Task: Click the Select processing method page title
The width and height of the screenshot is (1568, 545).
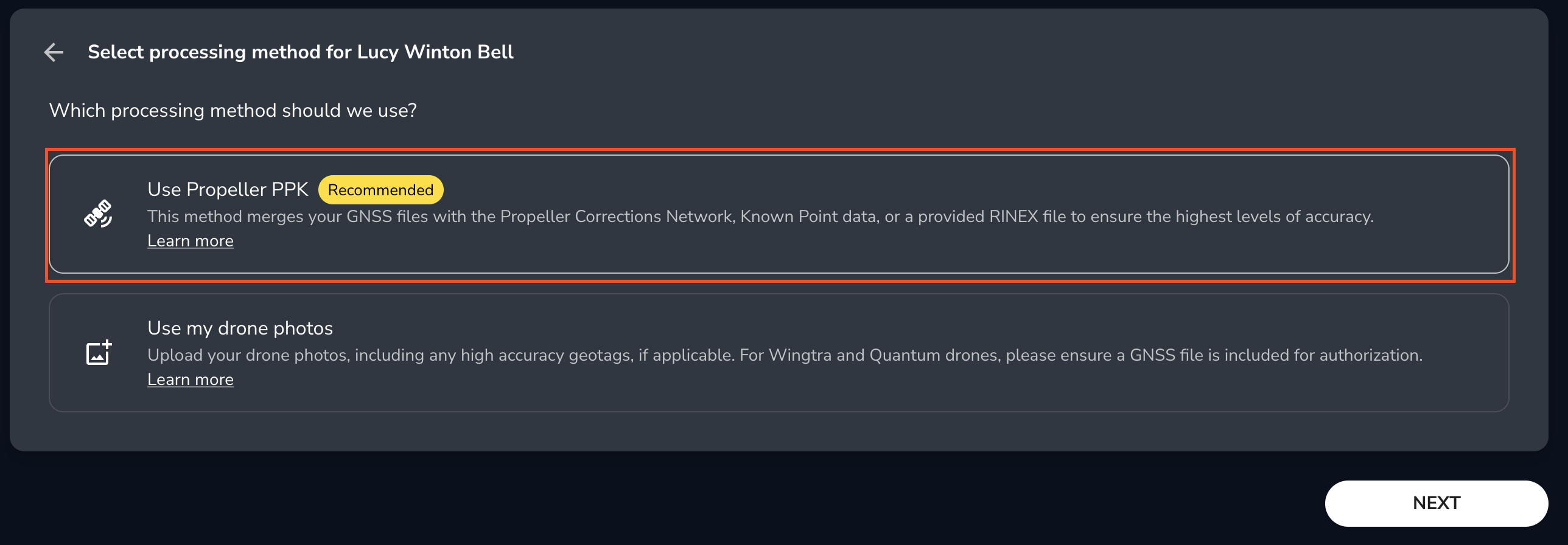Action: 300,52
